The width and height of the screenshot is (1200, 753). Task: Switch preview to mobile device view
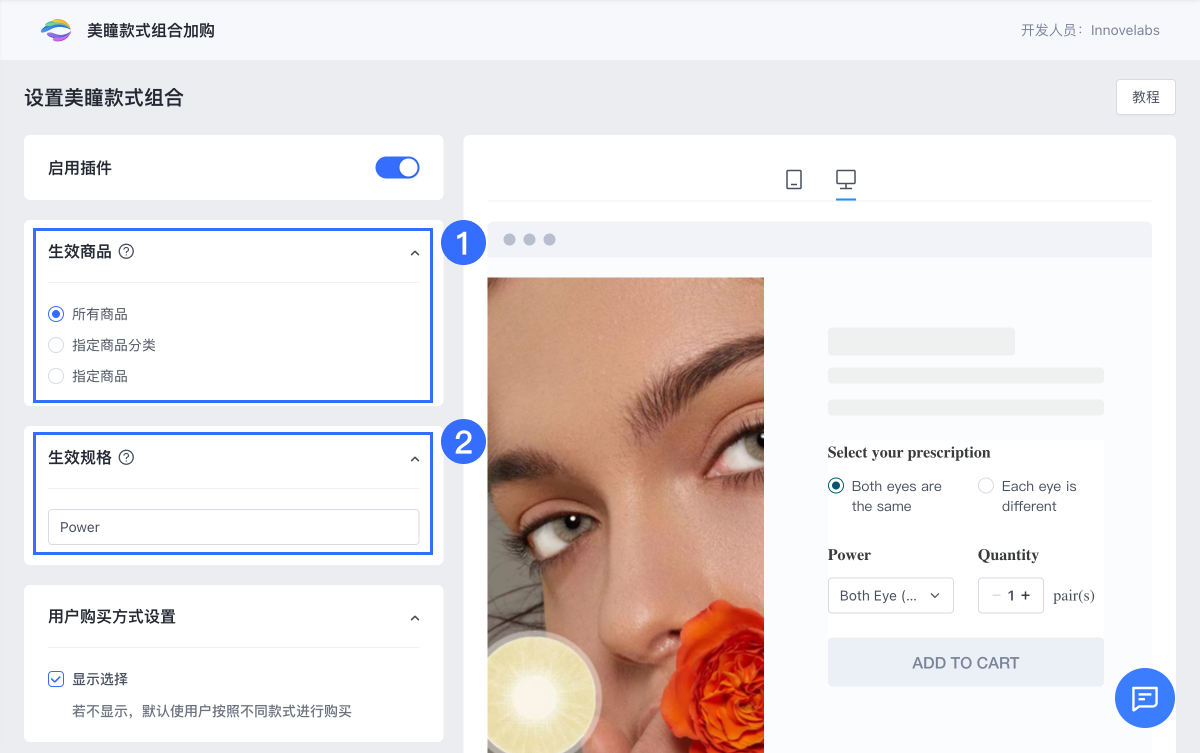click(794, 180)
